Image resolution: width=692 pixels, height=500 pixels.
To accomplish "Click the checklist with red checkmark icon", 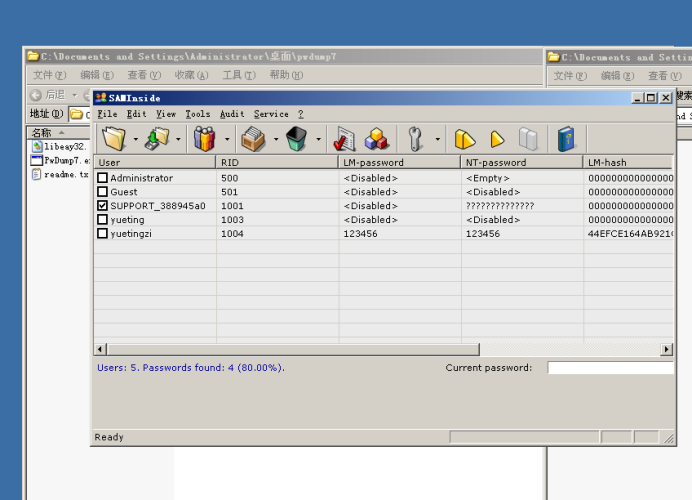I will (x=344, y=139).
